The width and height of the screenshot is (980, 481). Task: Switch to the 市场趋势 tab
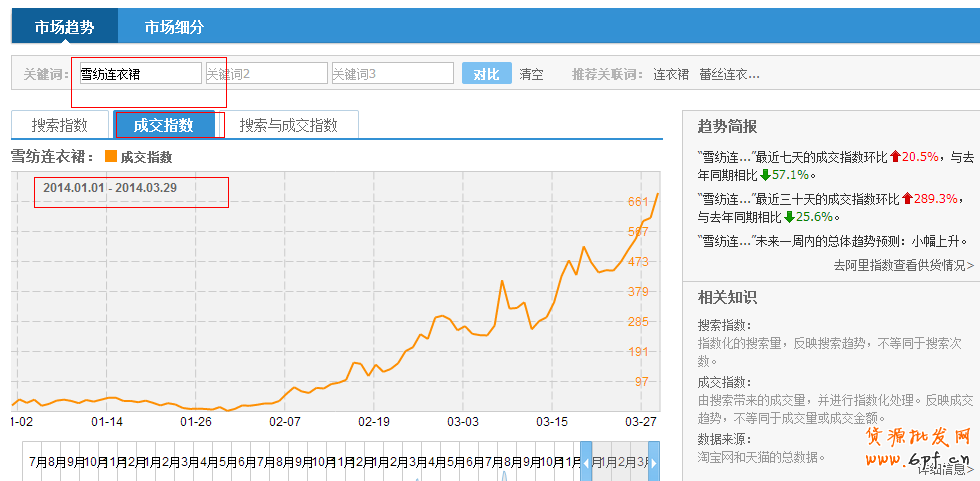pyautogui.click(x=64, y=27)
